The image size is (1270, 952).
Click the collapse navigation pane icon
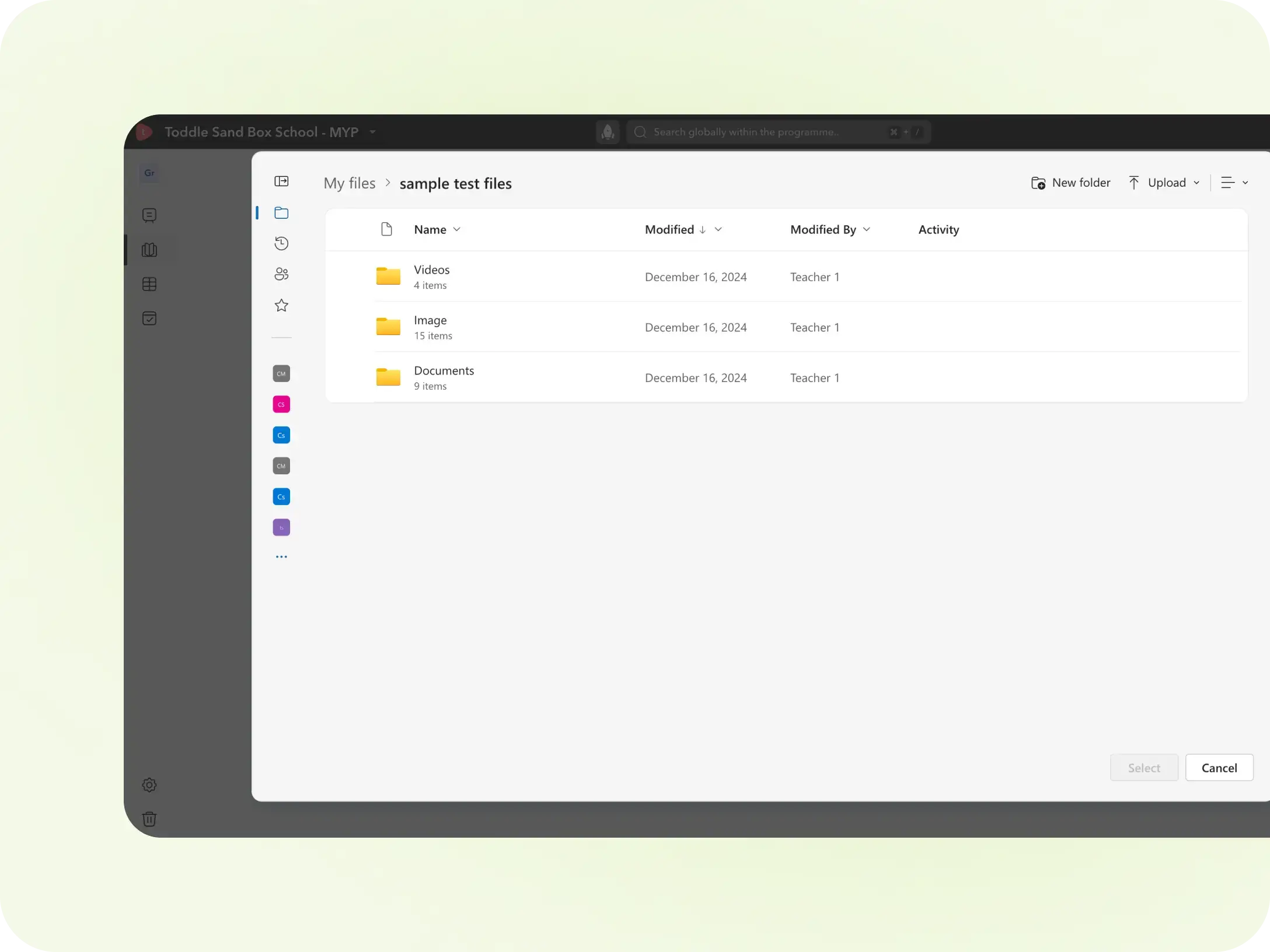(281, 181)
